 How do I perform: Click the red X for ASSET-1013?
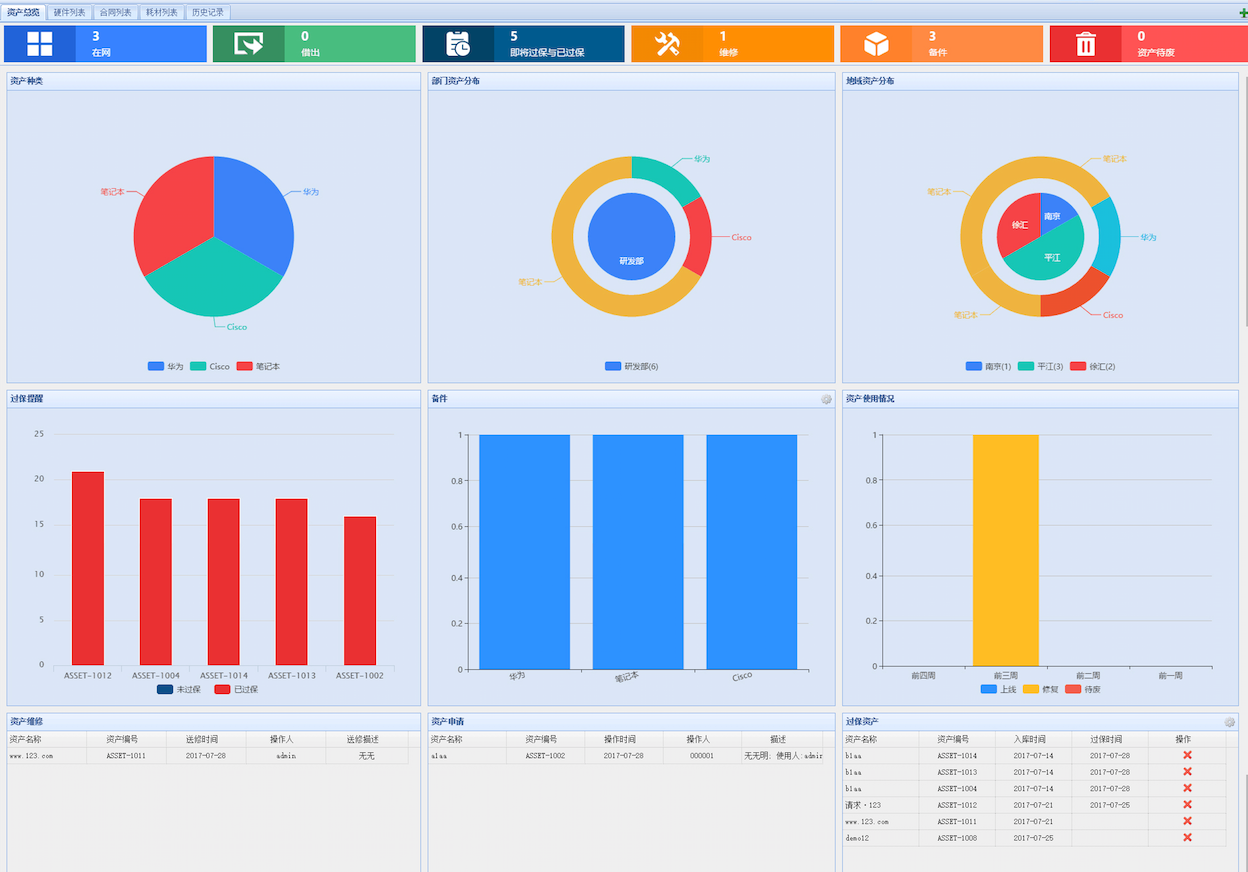[x=1187, y=772]
